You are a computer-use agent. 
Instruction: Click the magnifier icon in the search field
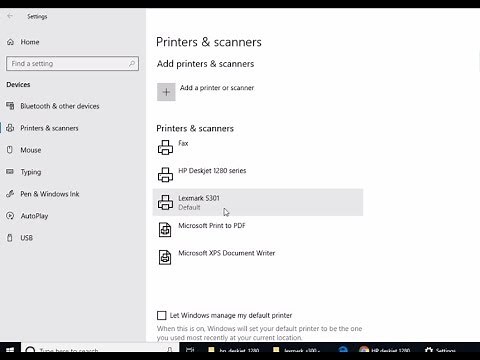(x=132, y=63)
